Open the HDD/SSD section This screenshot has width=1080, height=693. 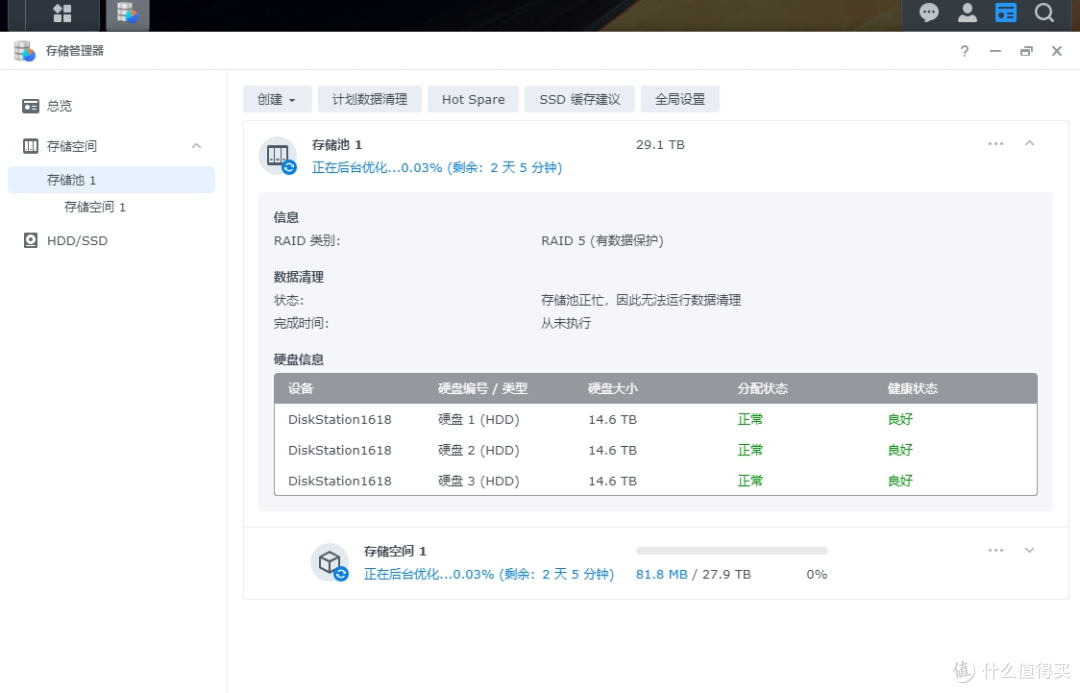click(77, 240)
